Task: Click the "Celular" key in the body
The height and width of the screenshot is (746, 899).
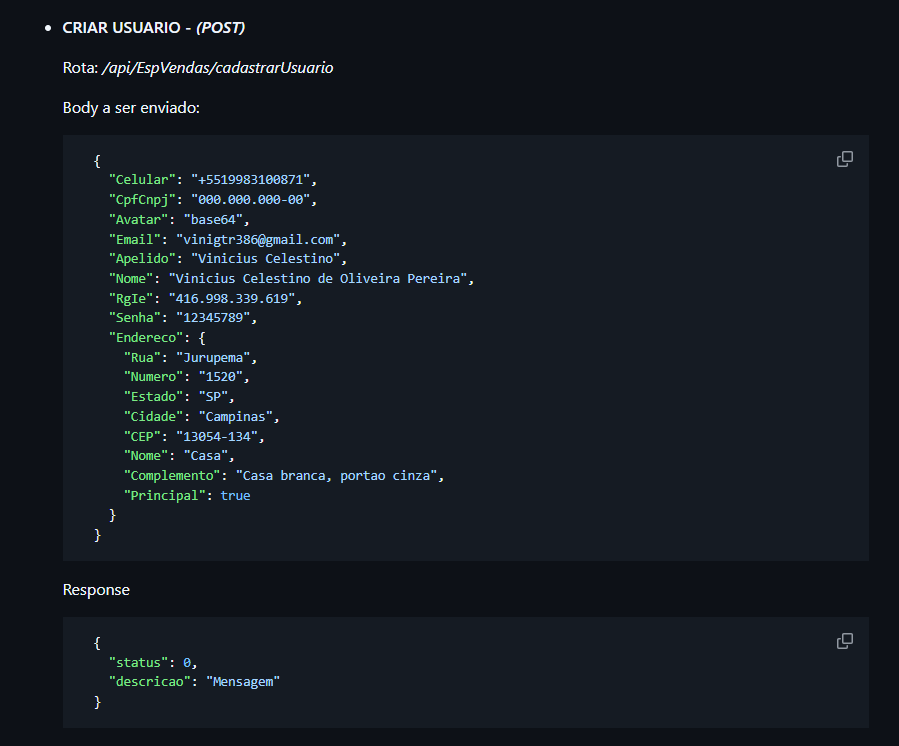Action: (x=142, y=179)
